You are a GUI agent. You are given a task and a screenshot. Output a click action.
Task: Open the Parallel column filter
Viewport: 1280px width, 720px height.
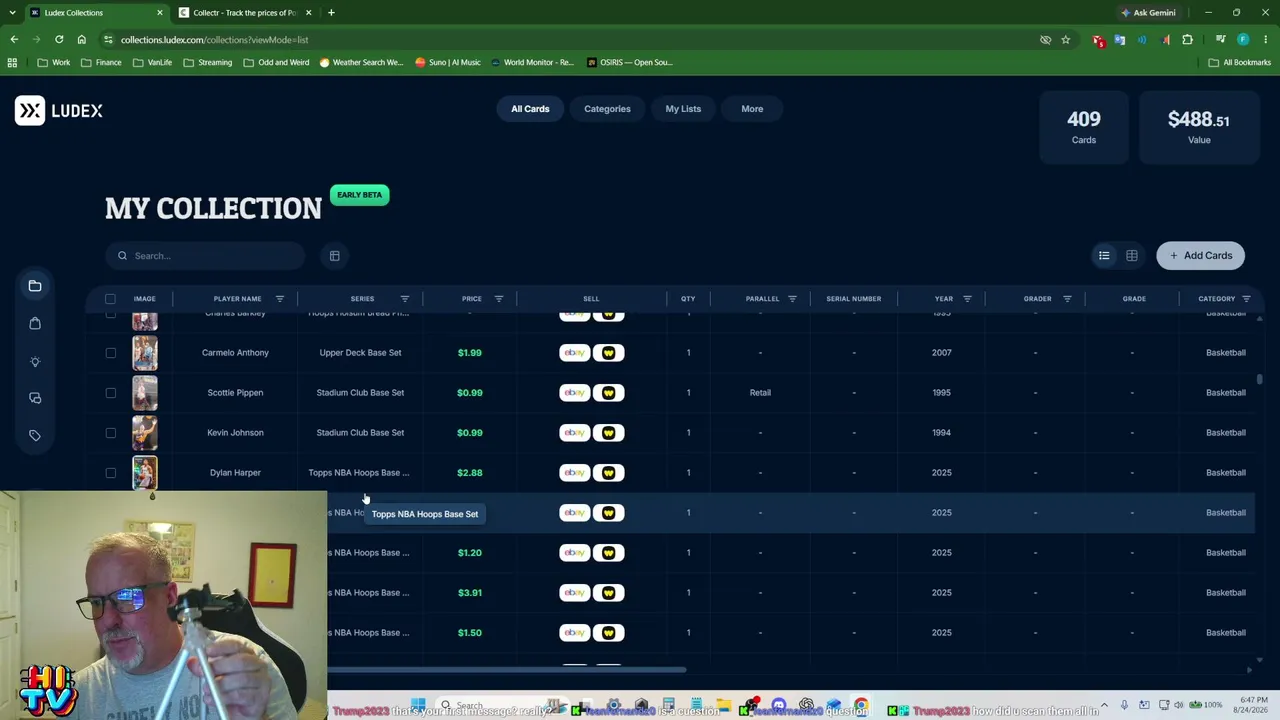pos(792,299)
